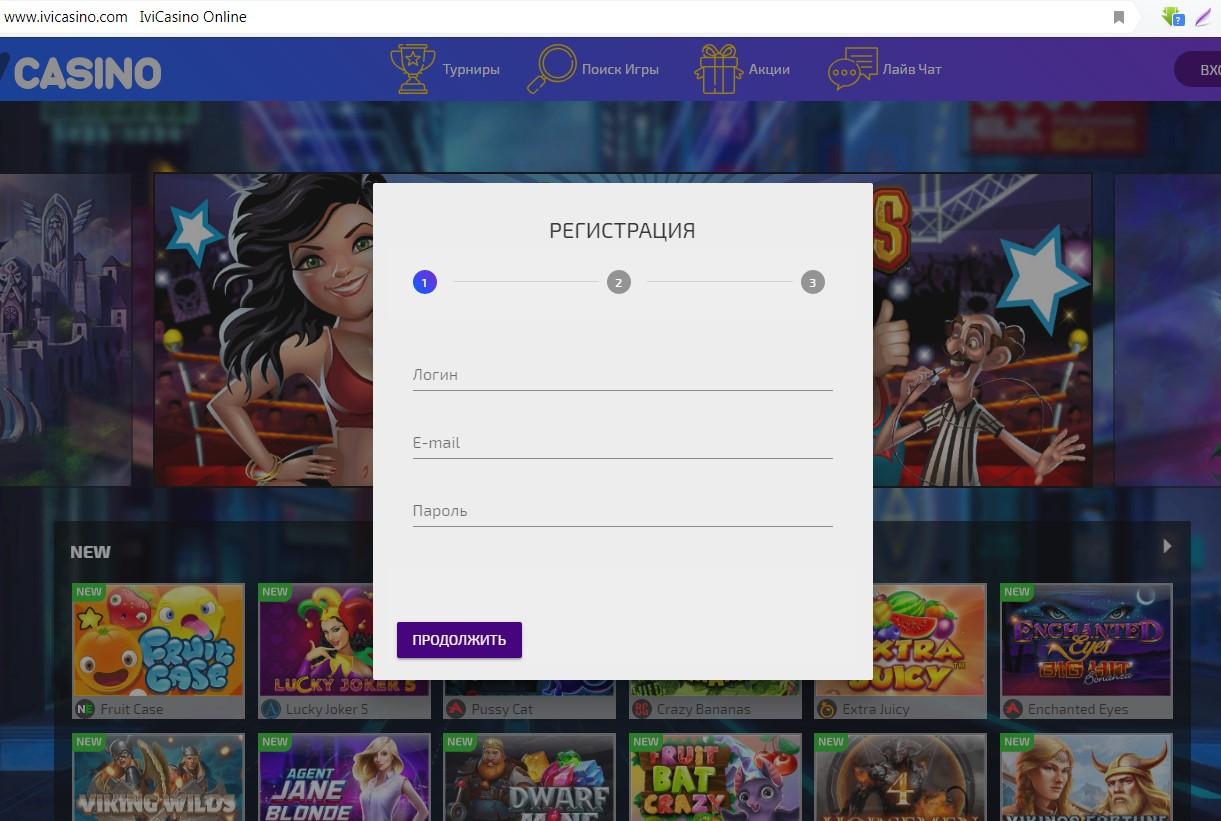This screenshot has height=821, width=1221.
Task: Open the Viking Wilds game thumbnail
Action: (158, 777)
